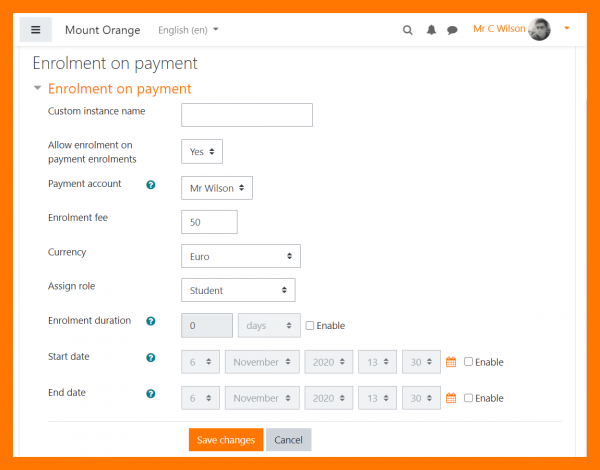
Task: Open the notifications bell
Action: tap(431, 30)
